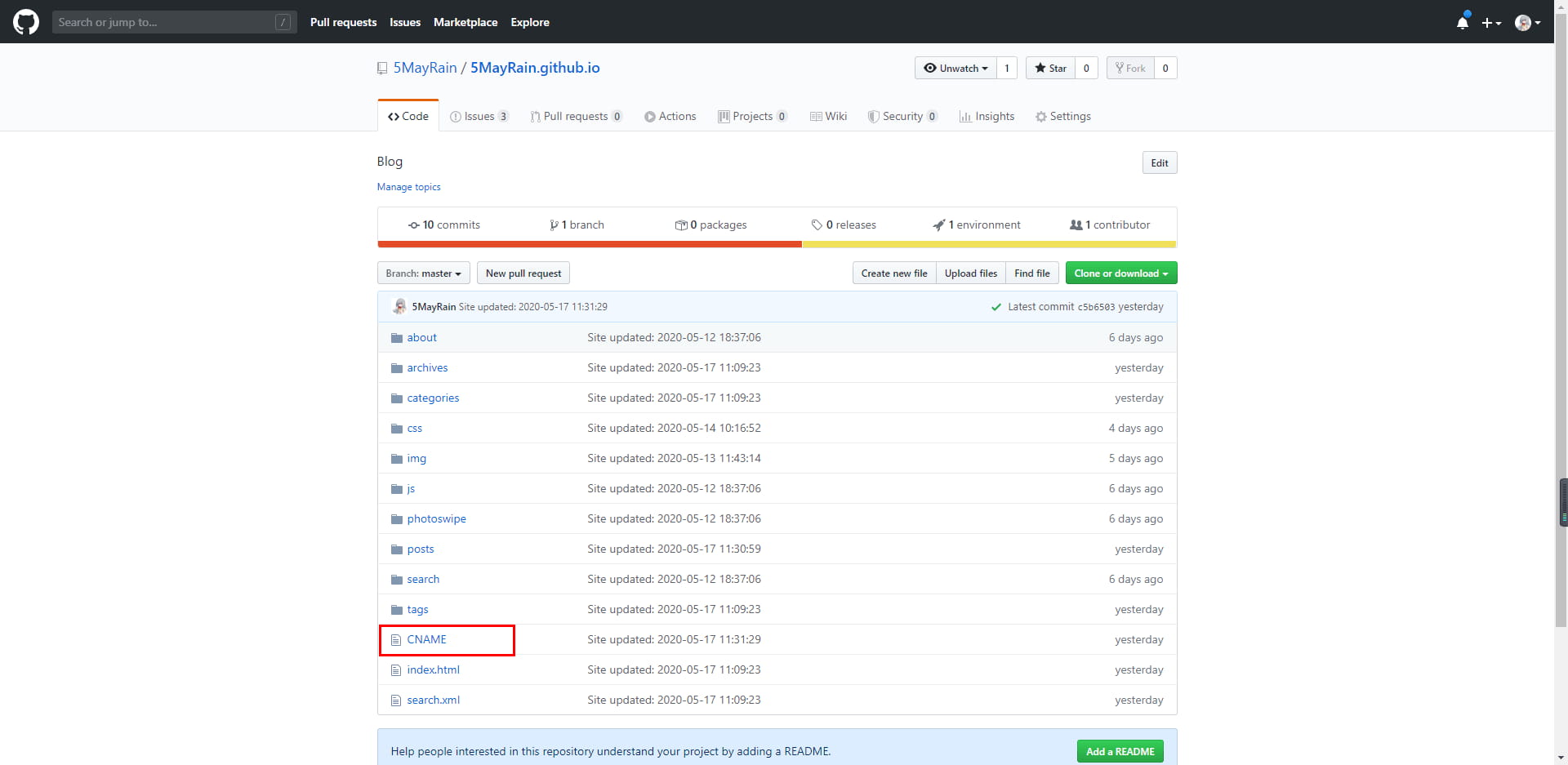
Task: Click the file icon beside index.html
Action: pos(396,670)
